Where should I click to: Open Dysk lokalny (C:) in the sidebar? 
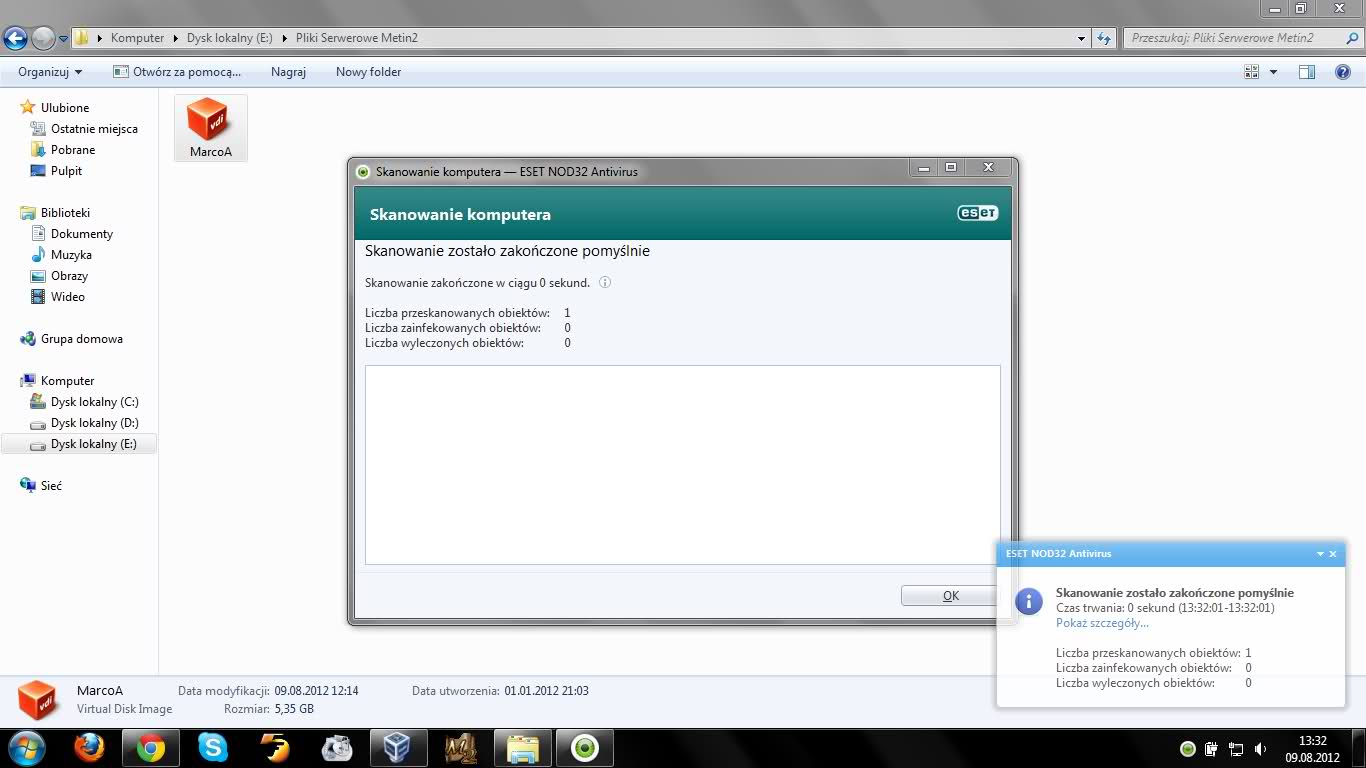point(94,402)
